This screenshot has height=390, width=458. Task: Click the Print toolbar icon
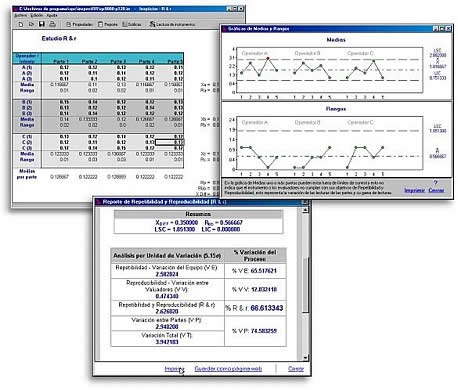pos(52,24)
